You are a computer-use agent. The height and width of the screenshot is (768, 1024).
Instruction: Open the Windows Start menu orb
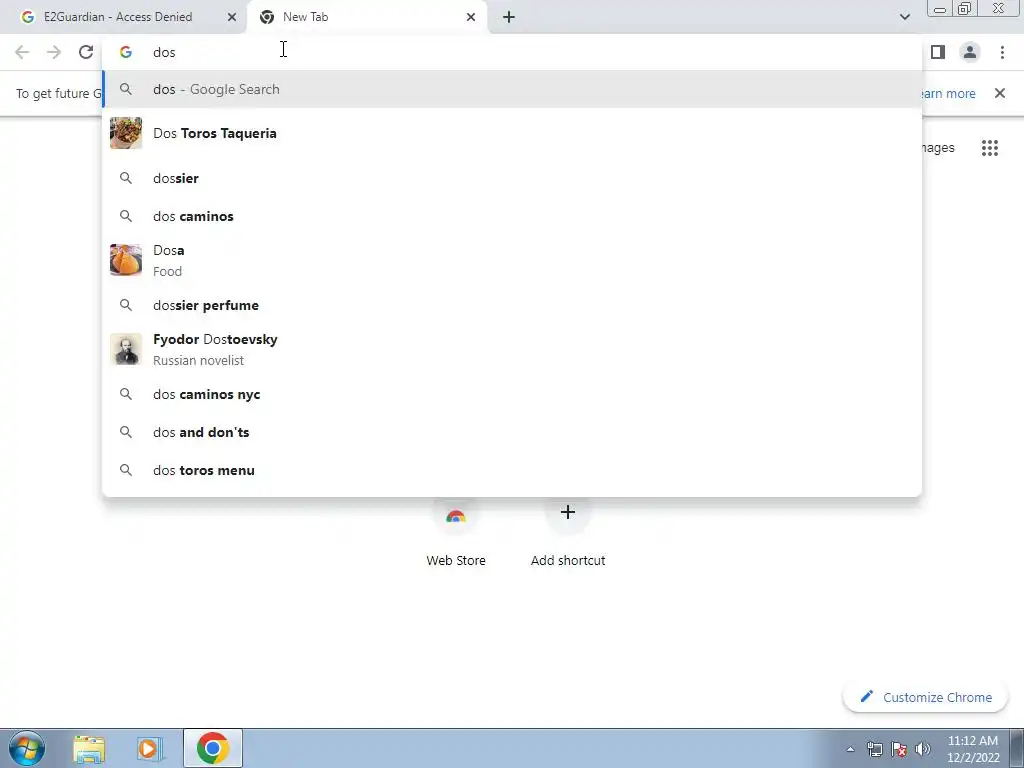(26, 748)
